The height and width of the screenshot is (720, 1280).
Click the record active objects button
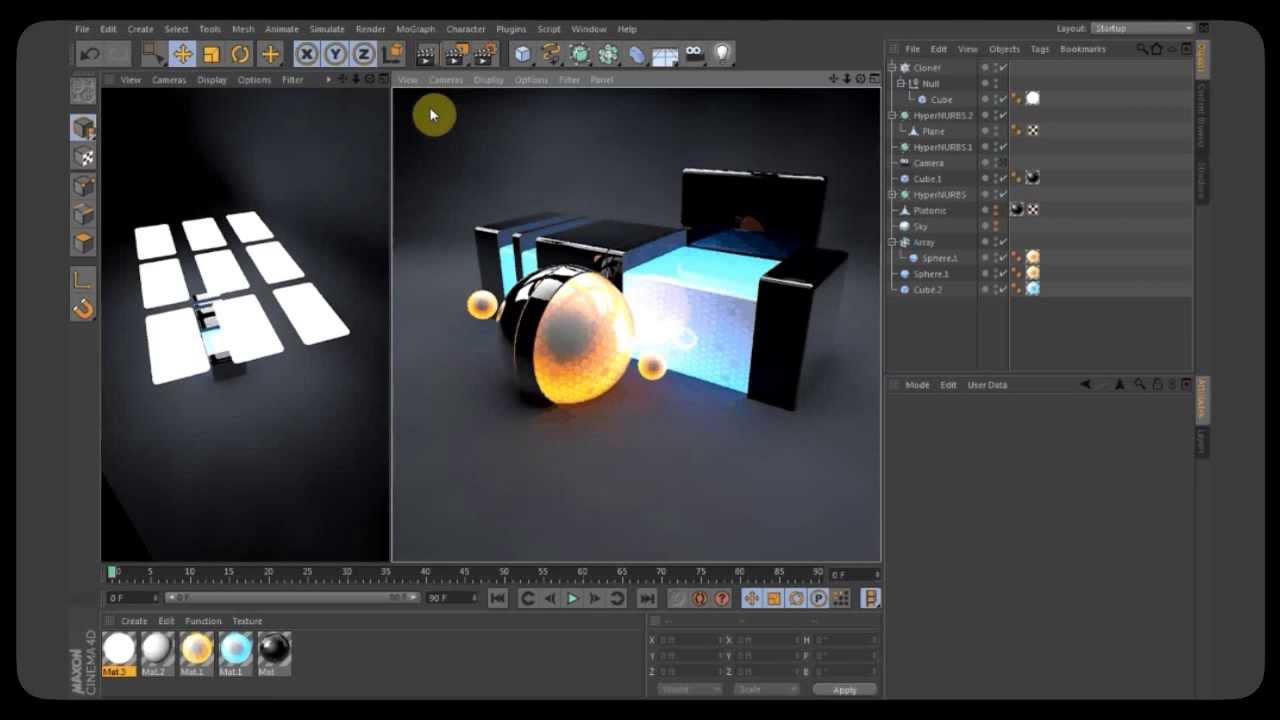tap(677, 598)
